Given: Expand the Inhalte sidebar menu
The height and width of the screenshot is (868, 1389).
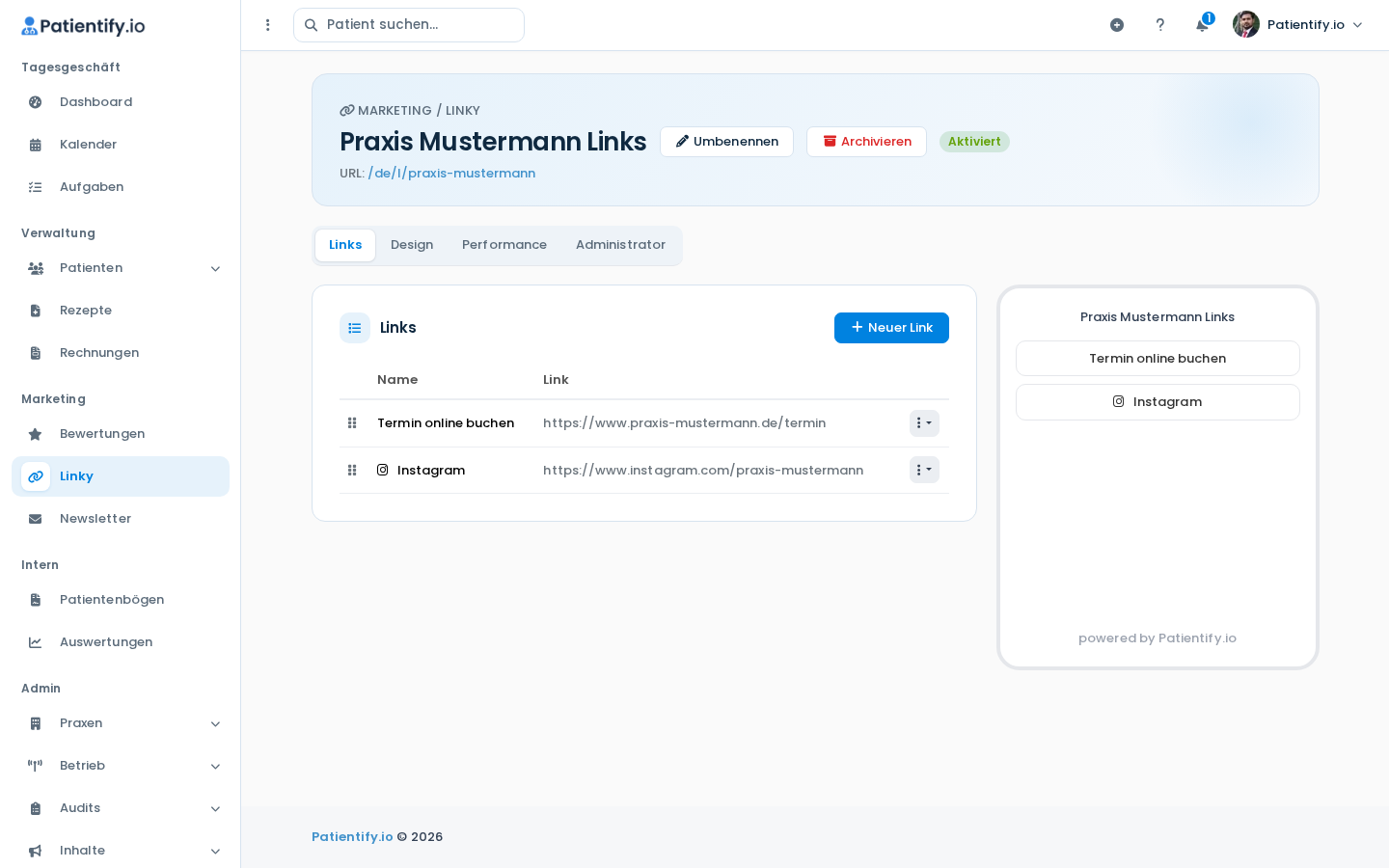Looking at the screenshot, I should (121, 851).
